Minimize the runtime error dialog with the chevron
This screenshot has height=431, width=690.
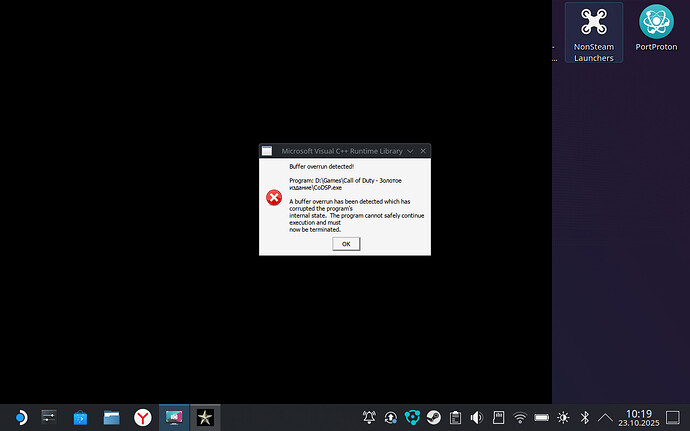(x=410, y=151)
